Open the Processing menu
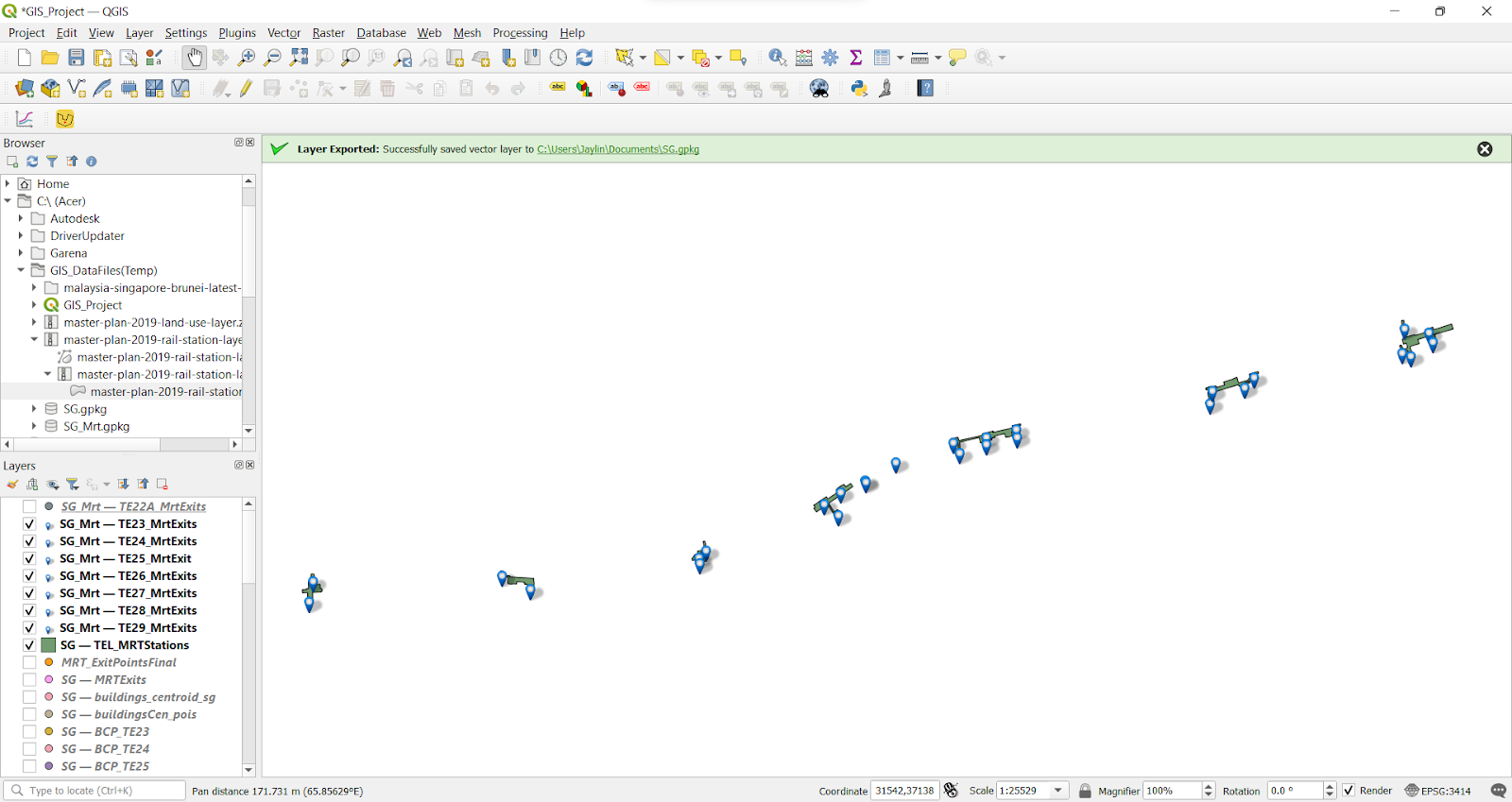 520,33
